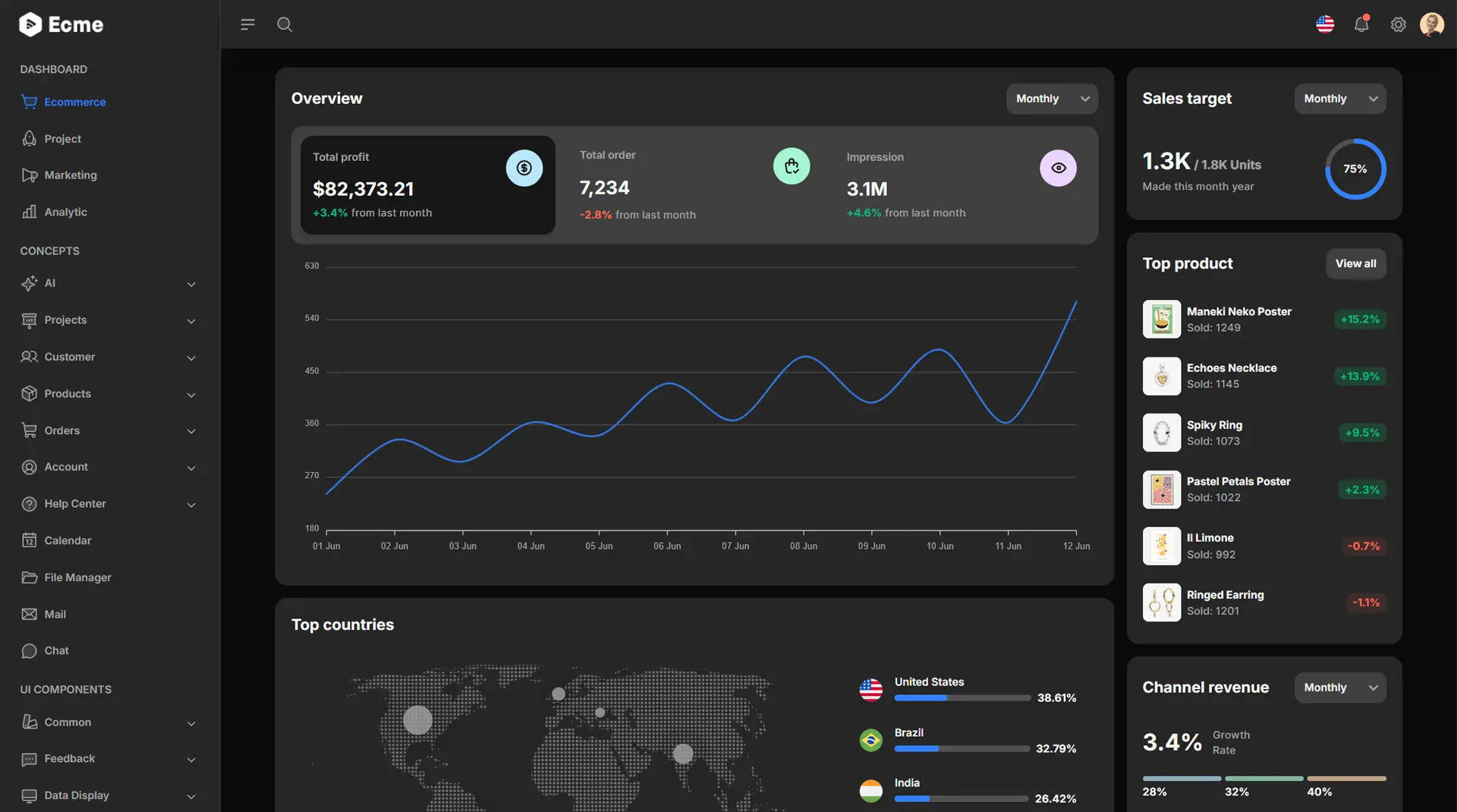Expand the Products sidebar section
Screen dimensions: 1457x812
click(x=109, y=394)
